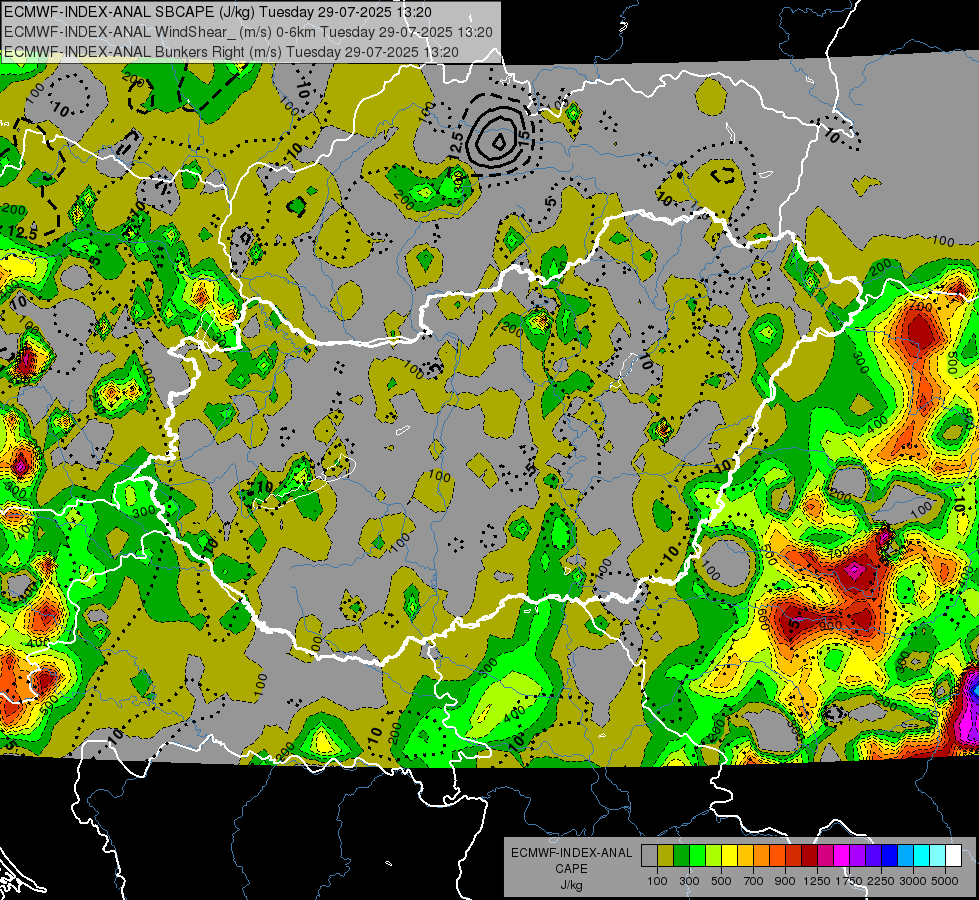Click the 1250 tick label on legend
979x900 pixels.
point(817,881)
